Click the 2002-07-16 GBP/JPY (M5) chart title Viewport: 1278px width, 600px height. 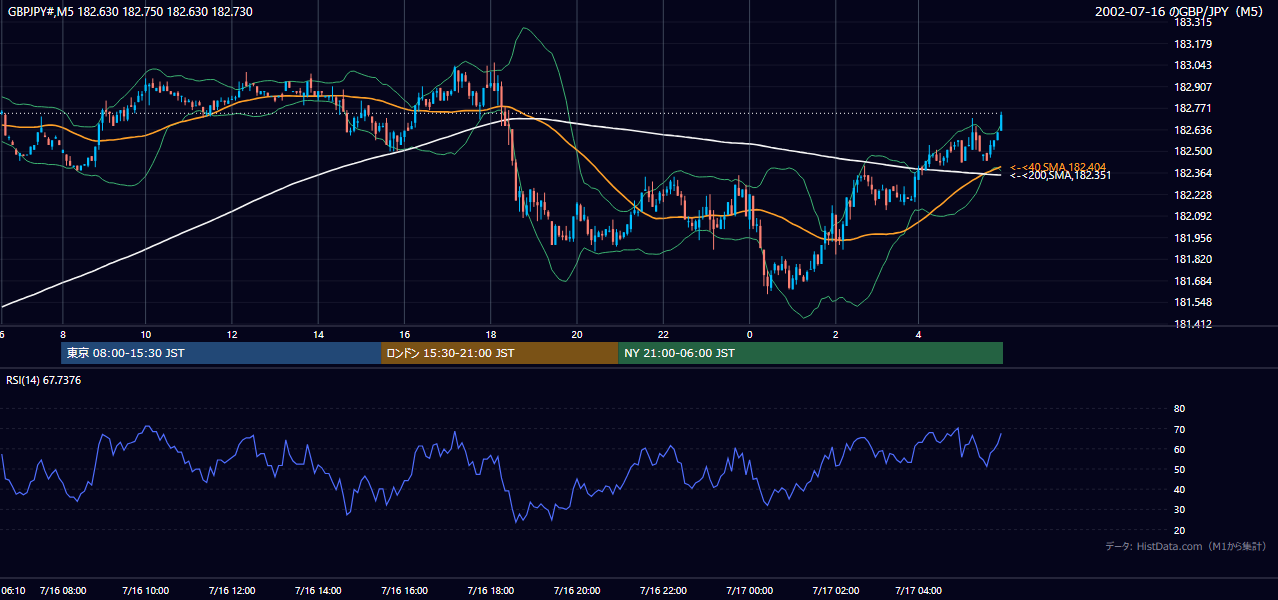pyautogui.click(x=1180, y=11)
